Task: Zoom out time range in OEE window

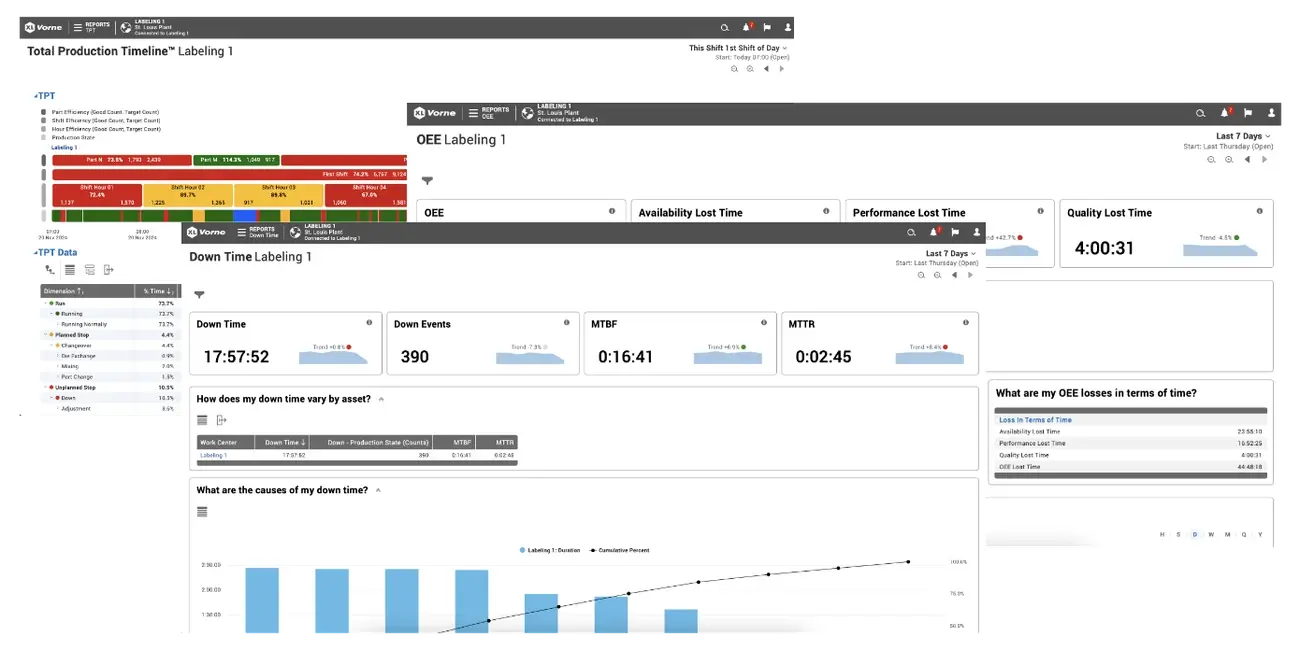Action: (x=1211, y=159)
